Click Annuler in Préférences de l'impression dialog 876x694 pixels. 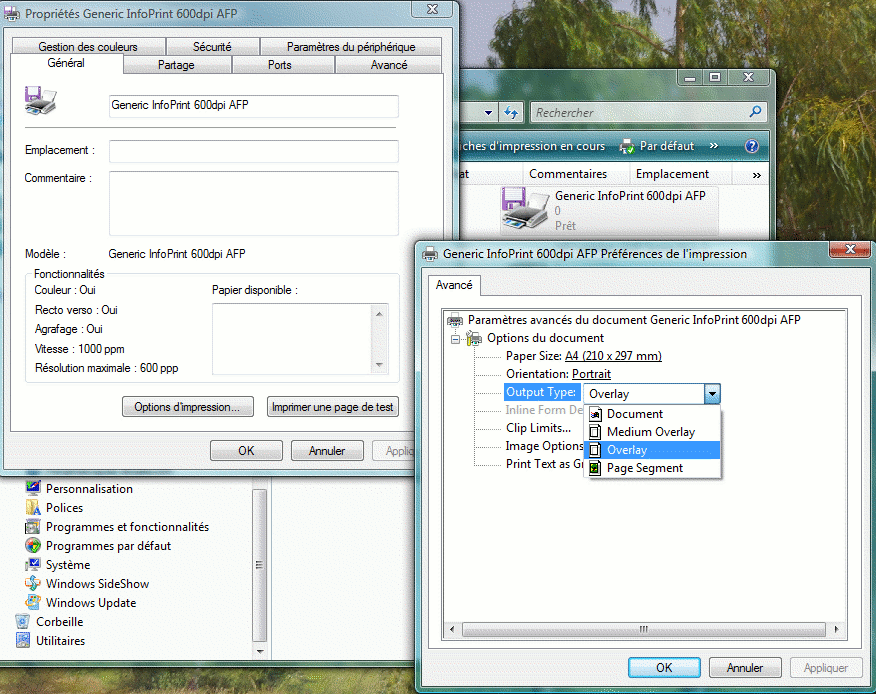(x=745, y=667)
